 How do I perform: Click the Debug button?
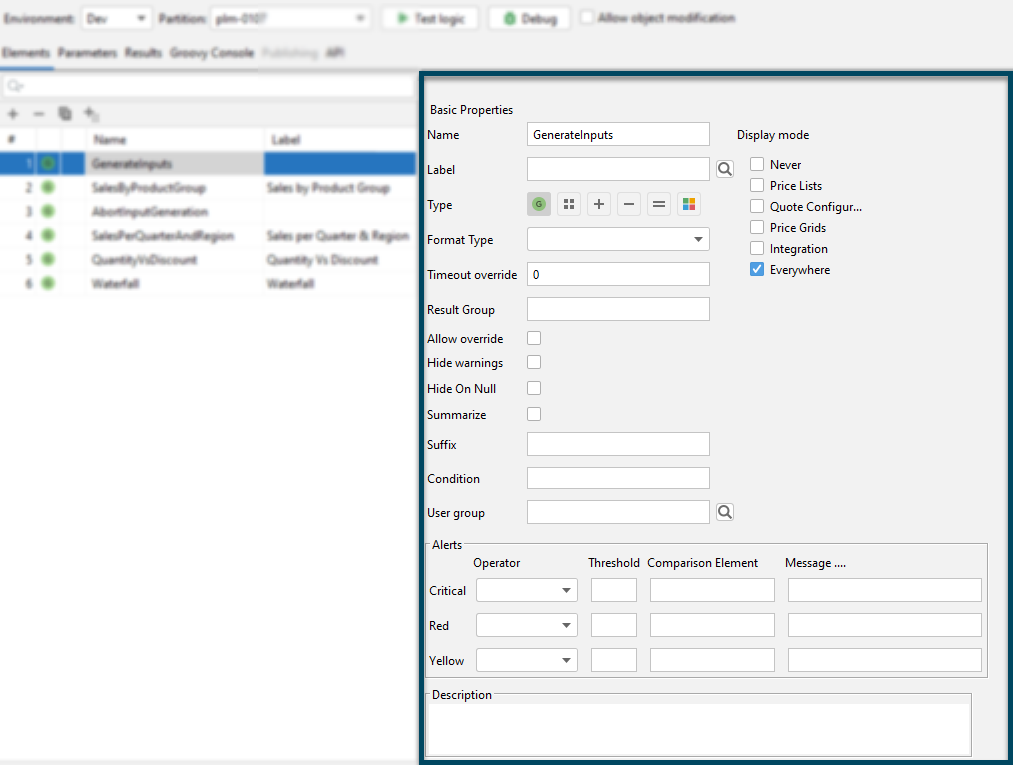(529, 19)
